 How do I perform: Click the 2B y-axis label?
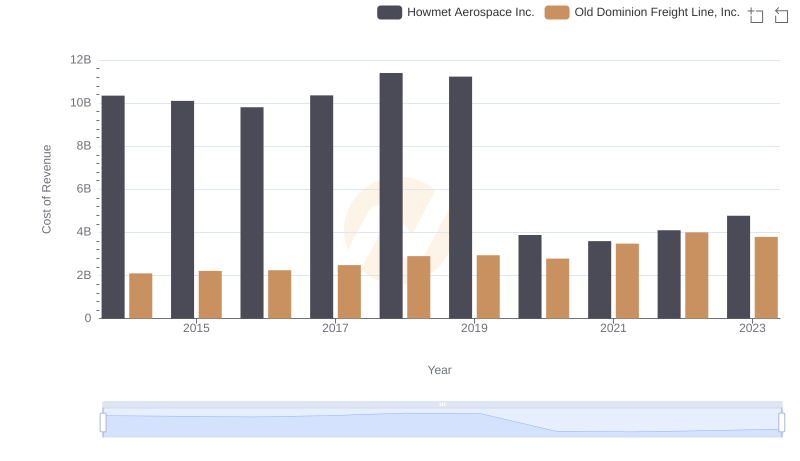click(x=84, y=275)
